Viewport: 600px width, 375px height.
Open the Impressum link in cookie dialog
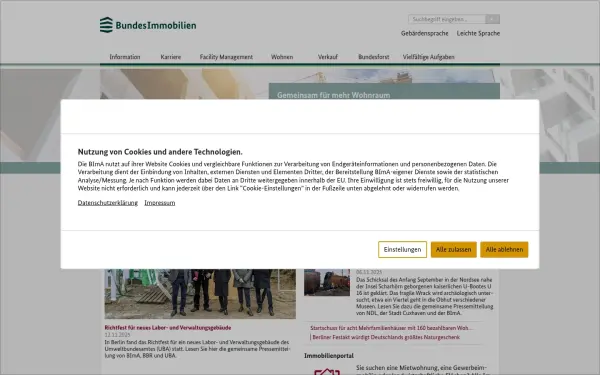pyautogui.click(x=160, y=203)
